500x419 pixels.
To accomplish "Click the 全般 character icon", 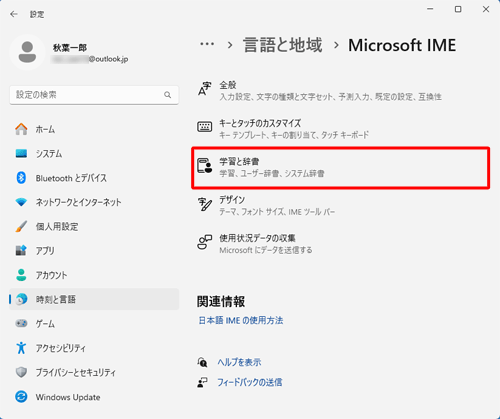I will click(x=204, y=89).
